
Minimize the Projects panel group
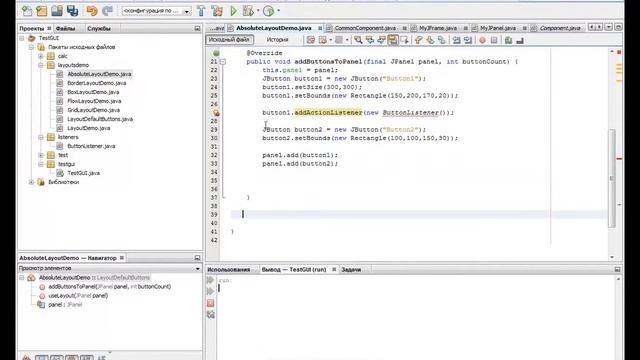[198, 28]
